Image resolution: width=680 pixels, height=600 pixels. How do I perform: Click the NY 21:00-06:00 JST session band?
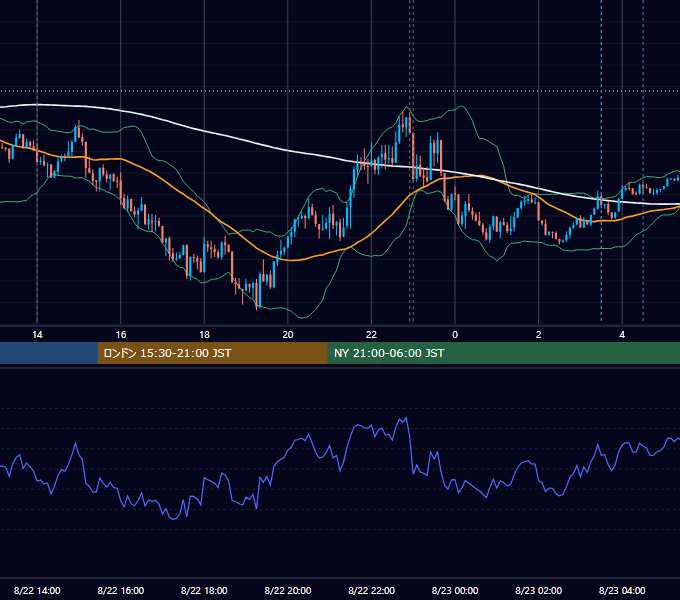[x=503, y=353]
